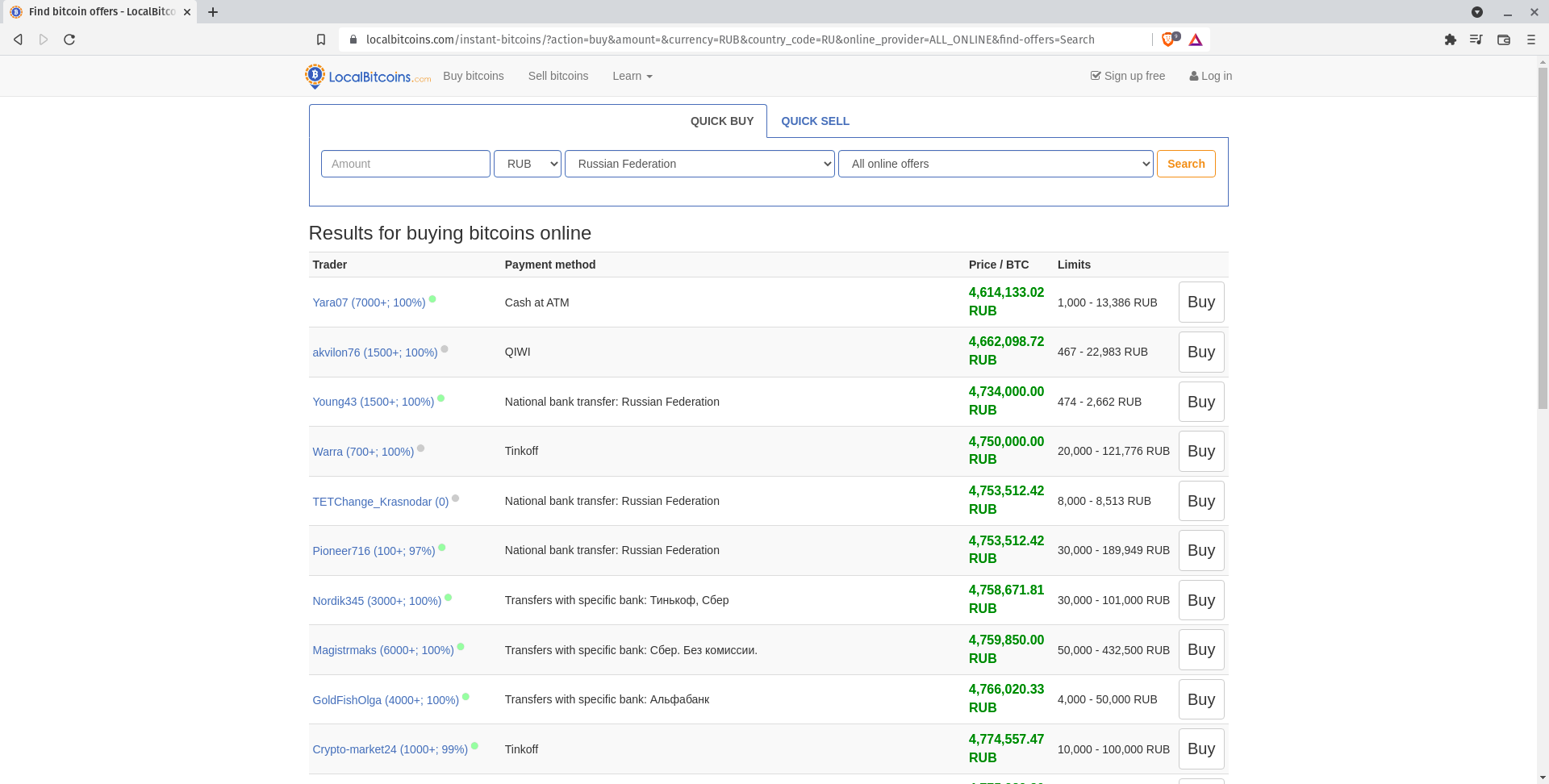Click the 4,662,098.72 RUB price
1549x784 pixels.
1006,351
